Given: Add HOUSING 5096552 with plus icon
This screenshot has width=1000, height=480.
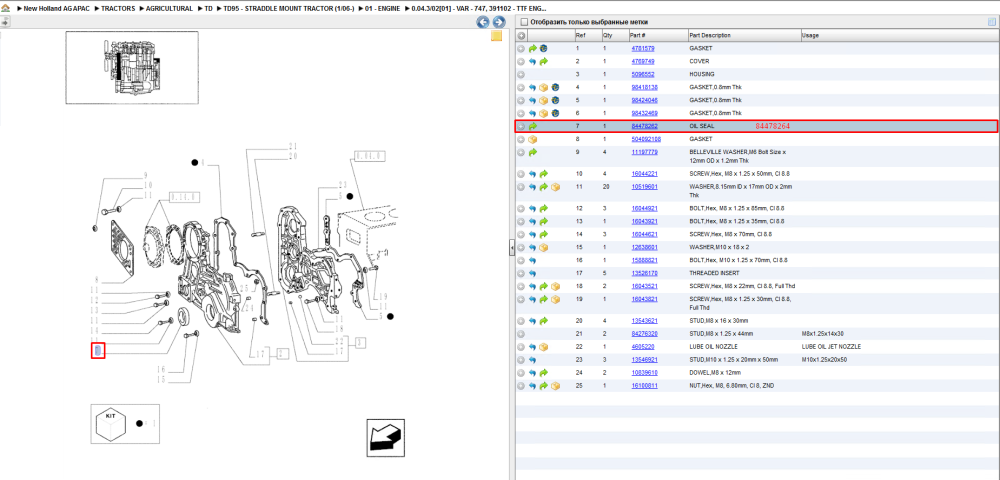Looking at the screenshot, I should (521, 75).
